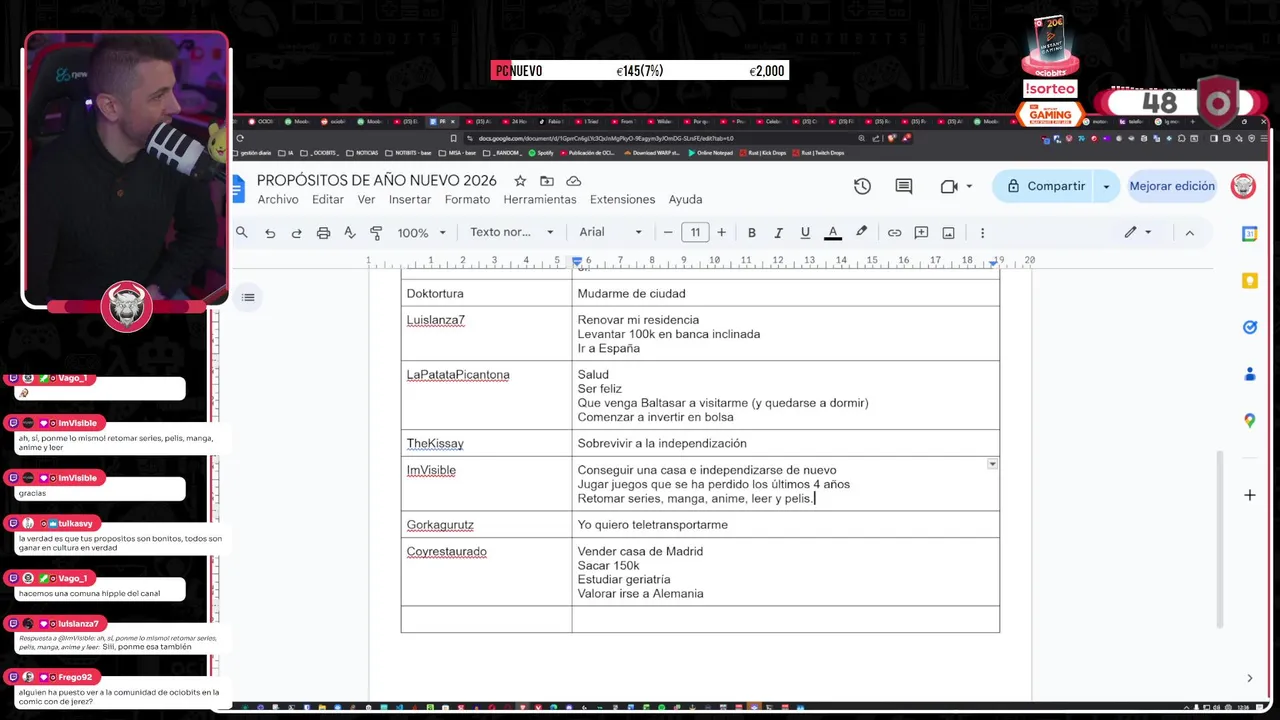Click the 'Yo quiero teletransportarme' cell

(x=786, y=524)
